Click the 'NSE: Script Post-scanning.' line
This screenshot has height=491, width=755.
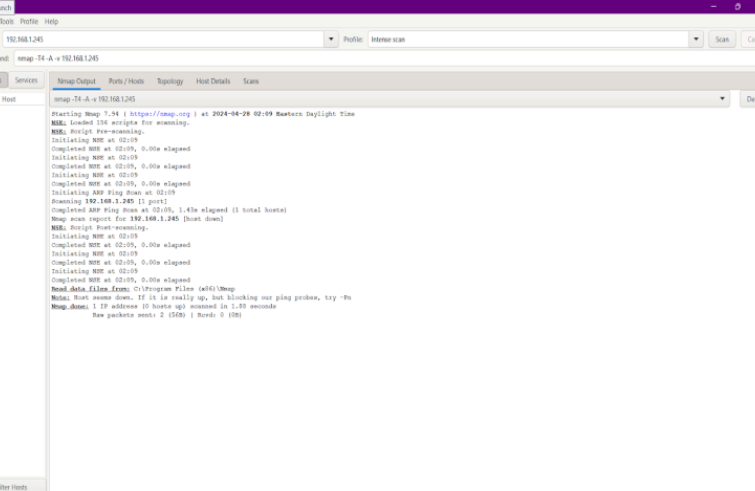coord(100,227)
